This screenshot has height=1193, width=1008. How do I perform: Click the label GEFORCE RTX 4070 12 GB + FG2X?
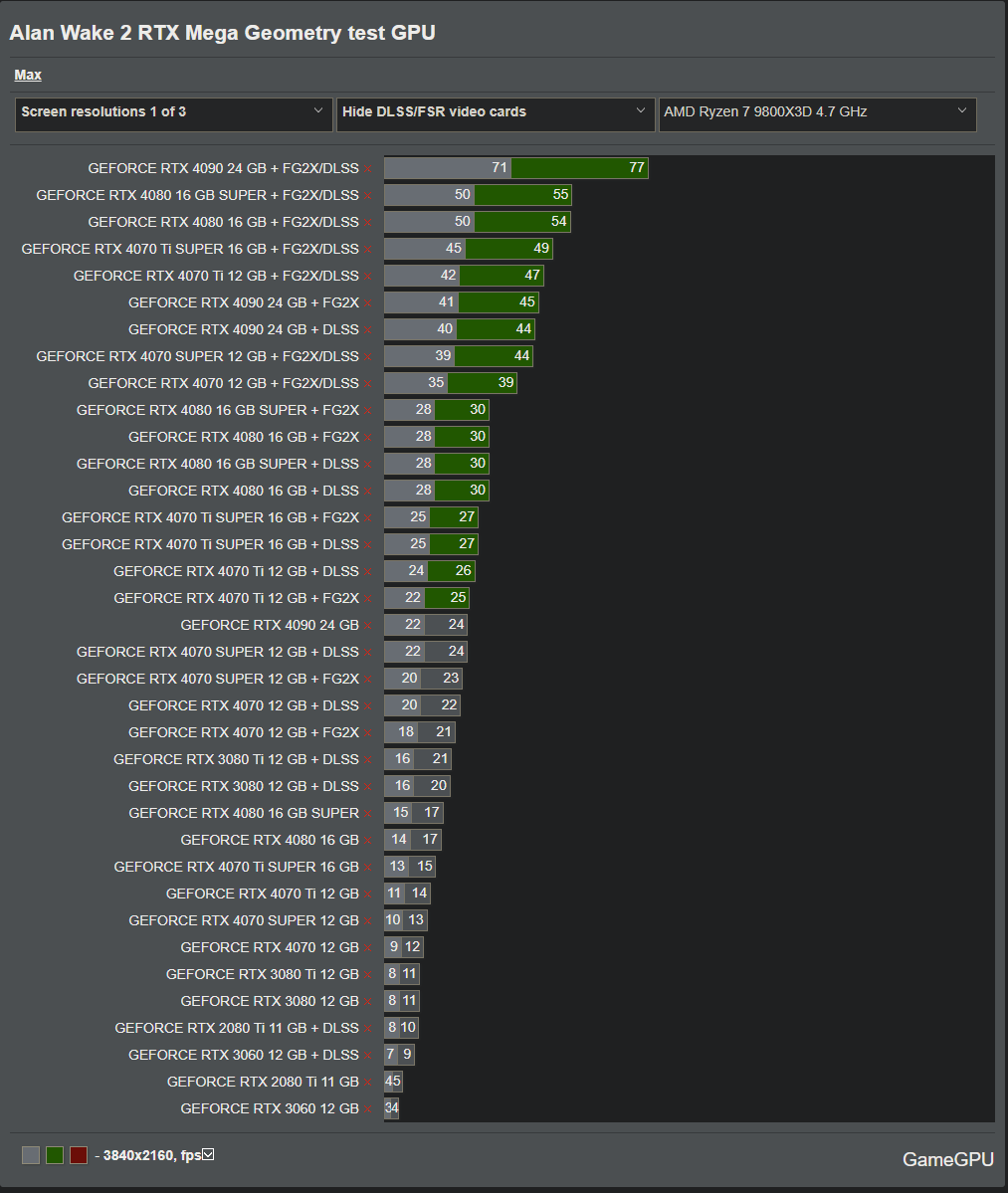(x=244, y=732)
